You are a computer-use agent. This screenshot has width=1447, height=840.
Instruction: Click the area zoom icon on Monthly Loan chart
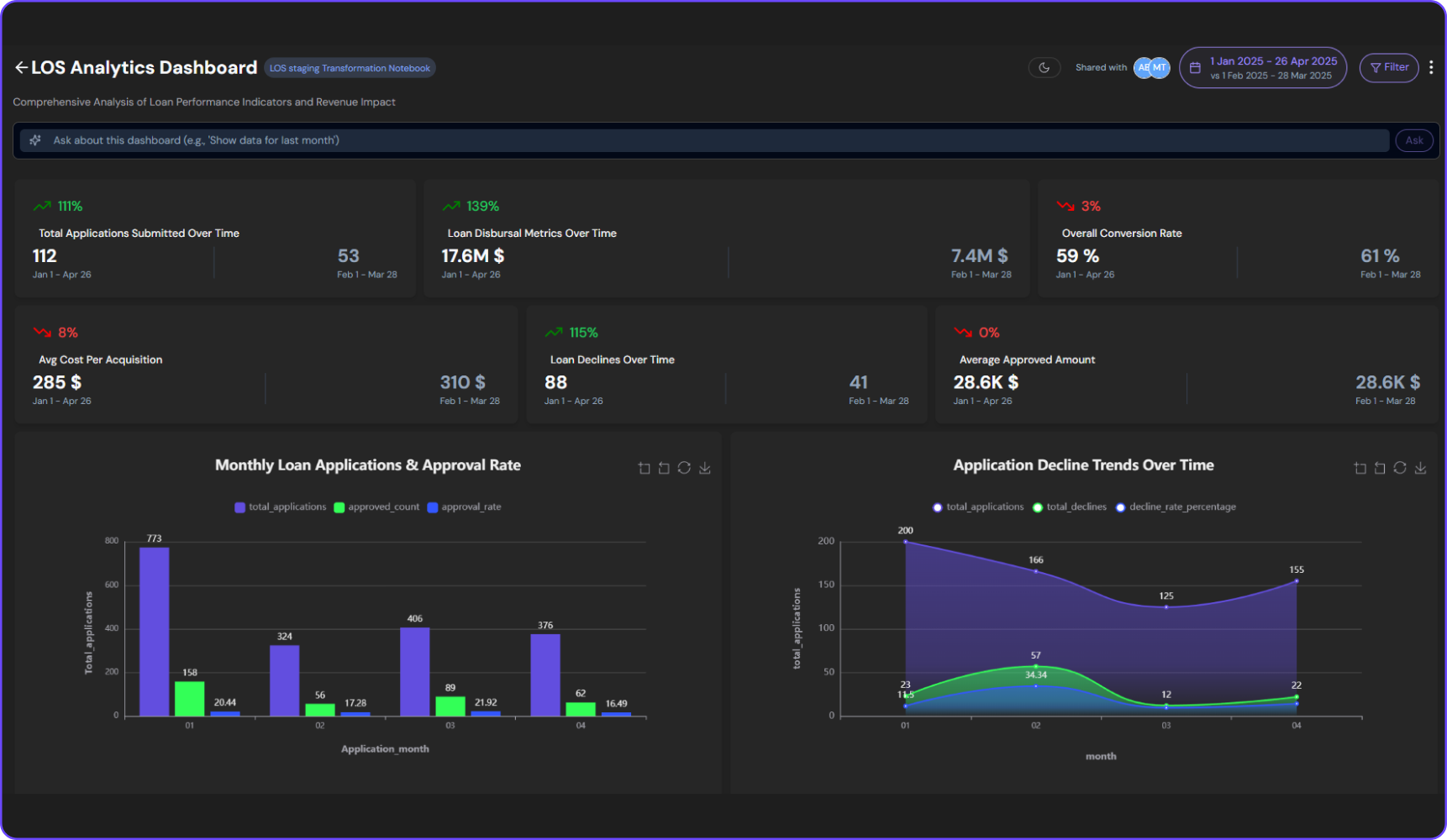645,469
